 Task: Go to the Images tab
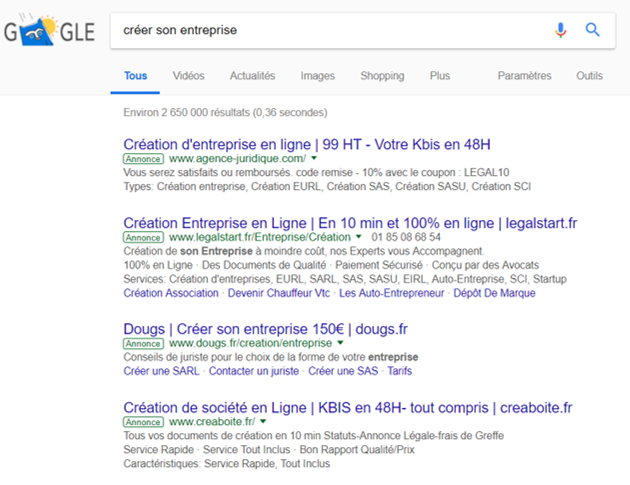coord(317,76)
